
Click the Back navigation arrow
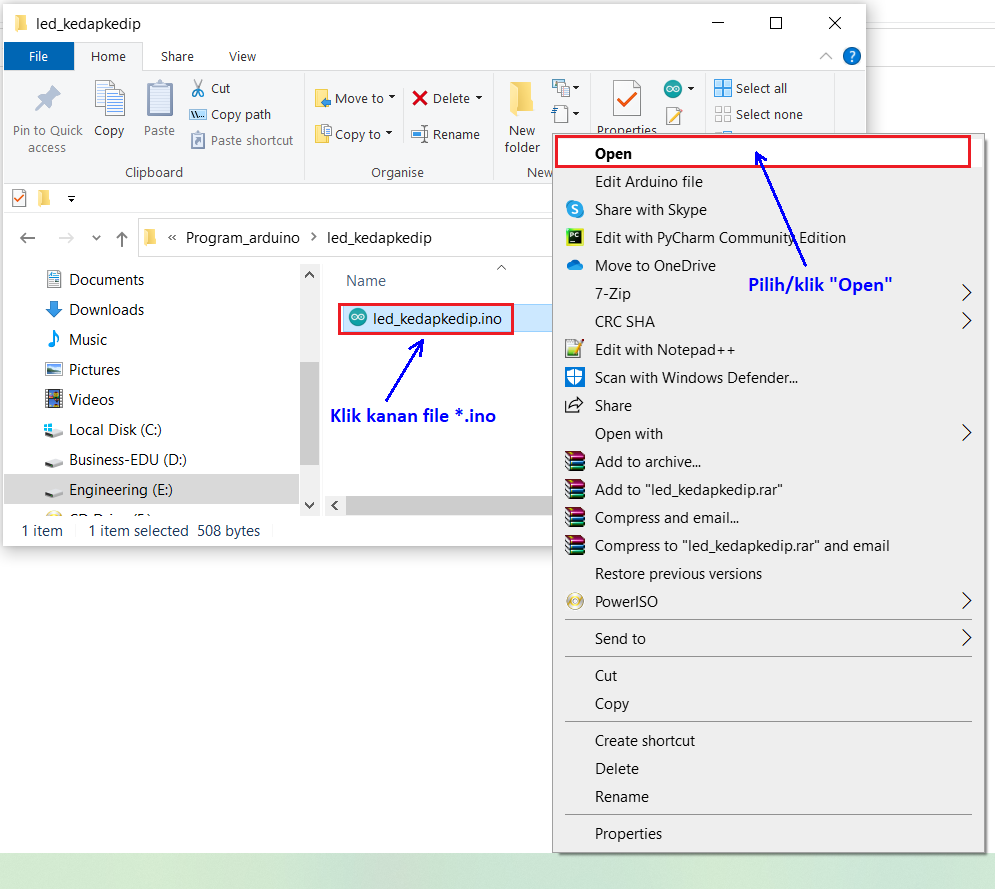click(x=27, y=238)
